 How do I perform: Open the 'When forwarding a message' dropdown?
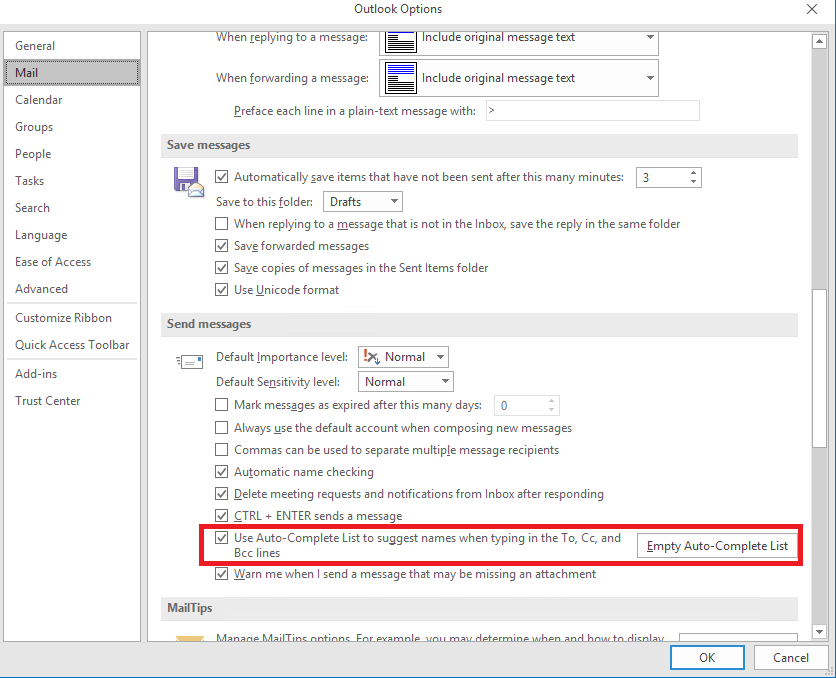click(x=519, y=78)
